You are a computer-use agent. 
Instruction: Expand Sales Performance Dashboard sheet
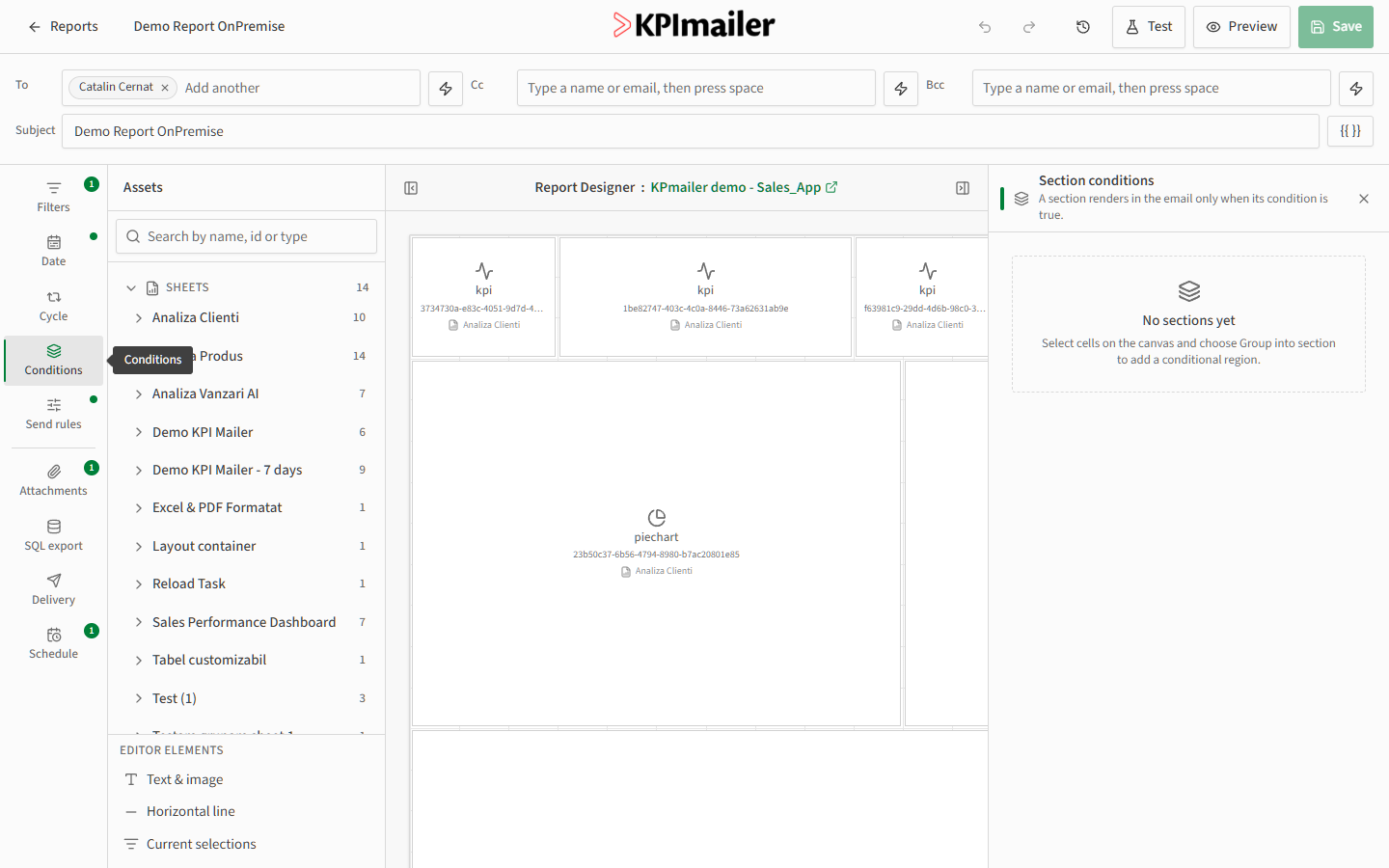[139, 622]
